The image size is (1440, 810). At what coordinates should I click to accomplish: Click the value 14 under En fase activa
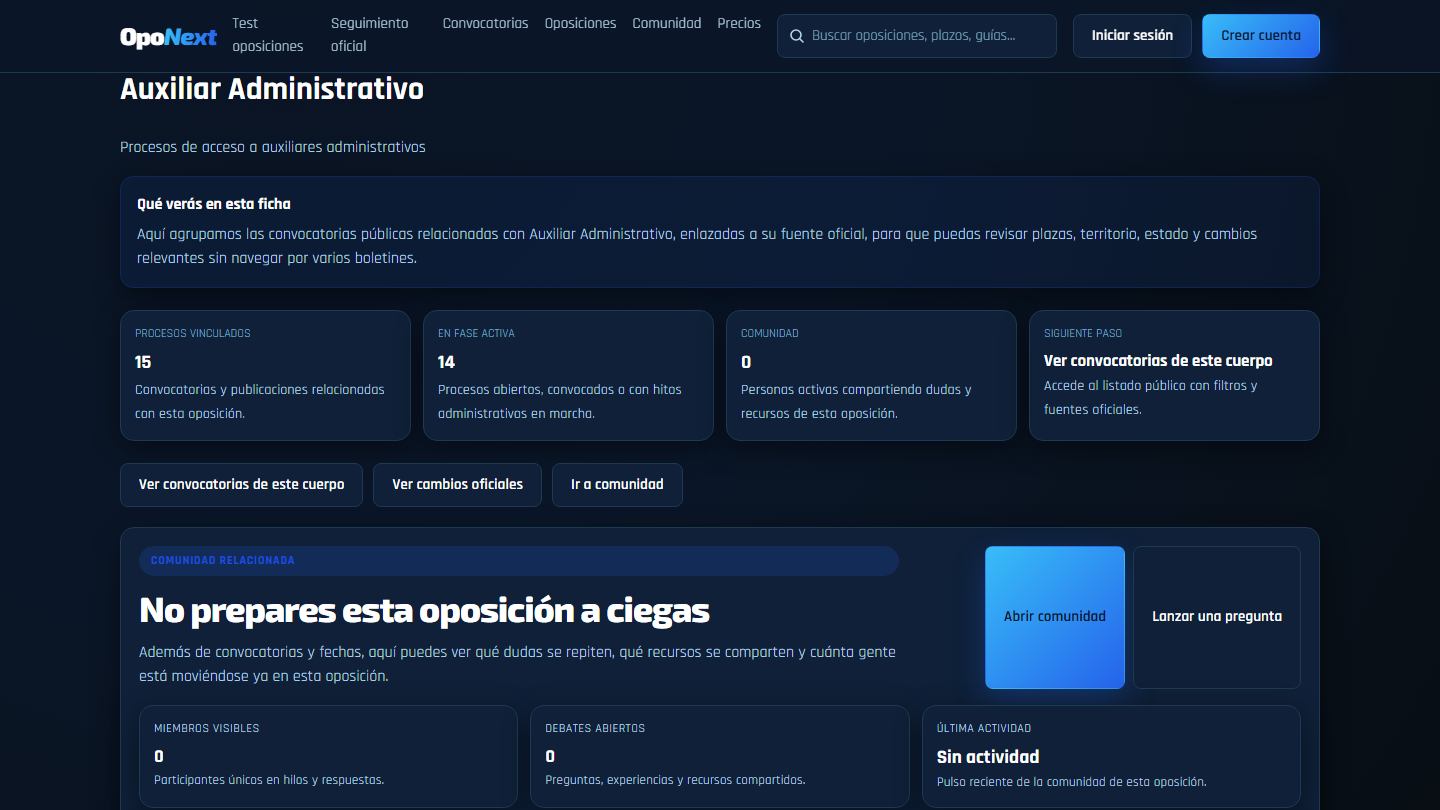[x=446, y=362]
